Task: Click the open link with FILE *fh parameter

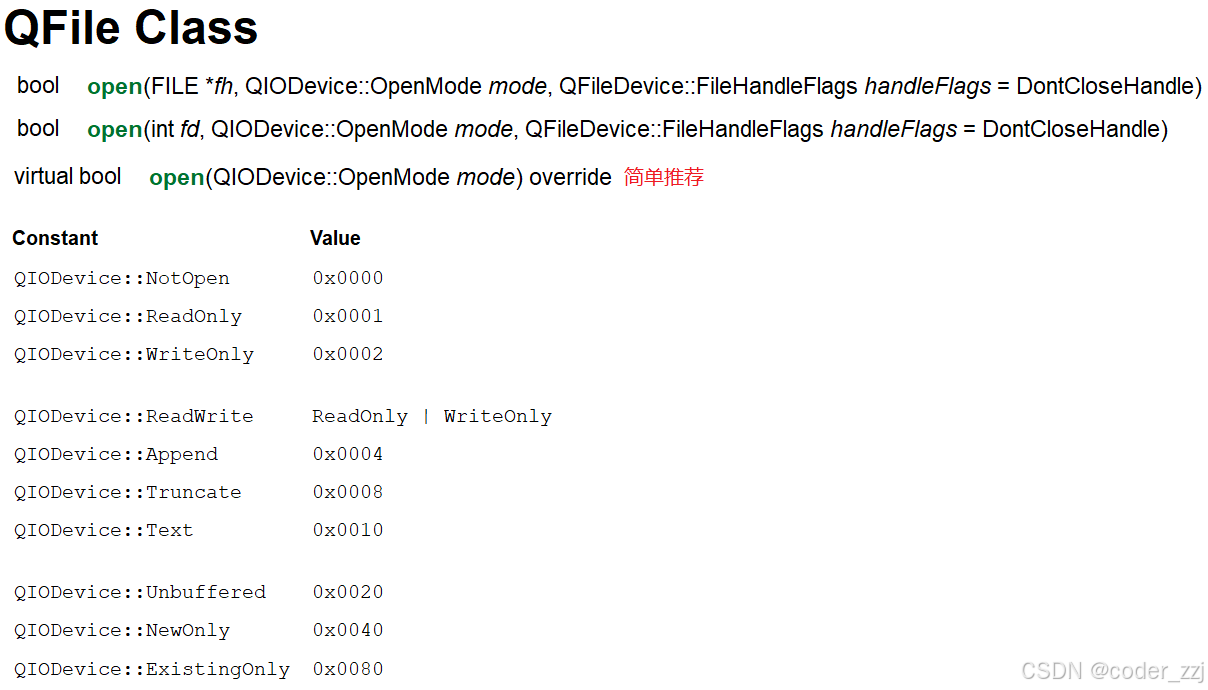Action: (114, 87)
